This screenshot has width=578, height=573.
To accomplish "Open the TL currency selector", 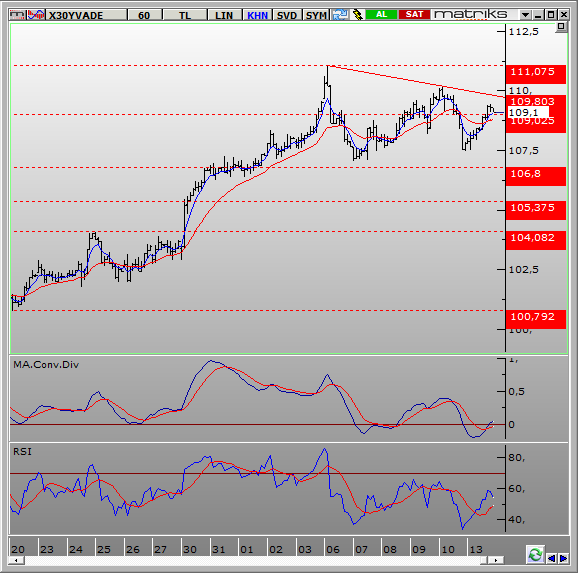I will tap(185, 15).
